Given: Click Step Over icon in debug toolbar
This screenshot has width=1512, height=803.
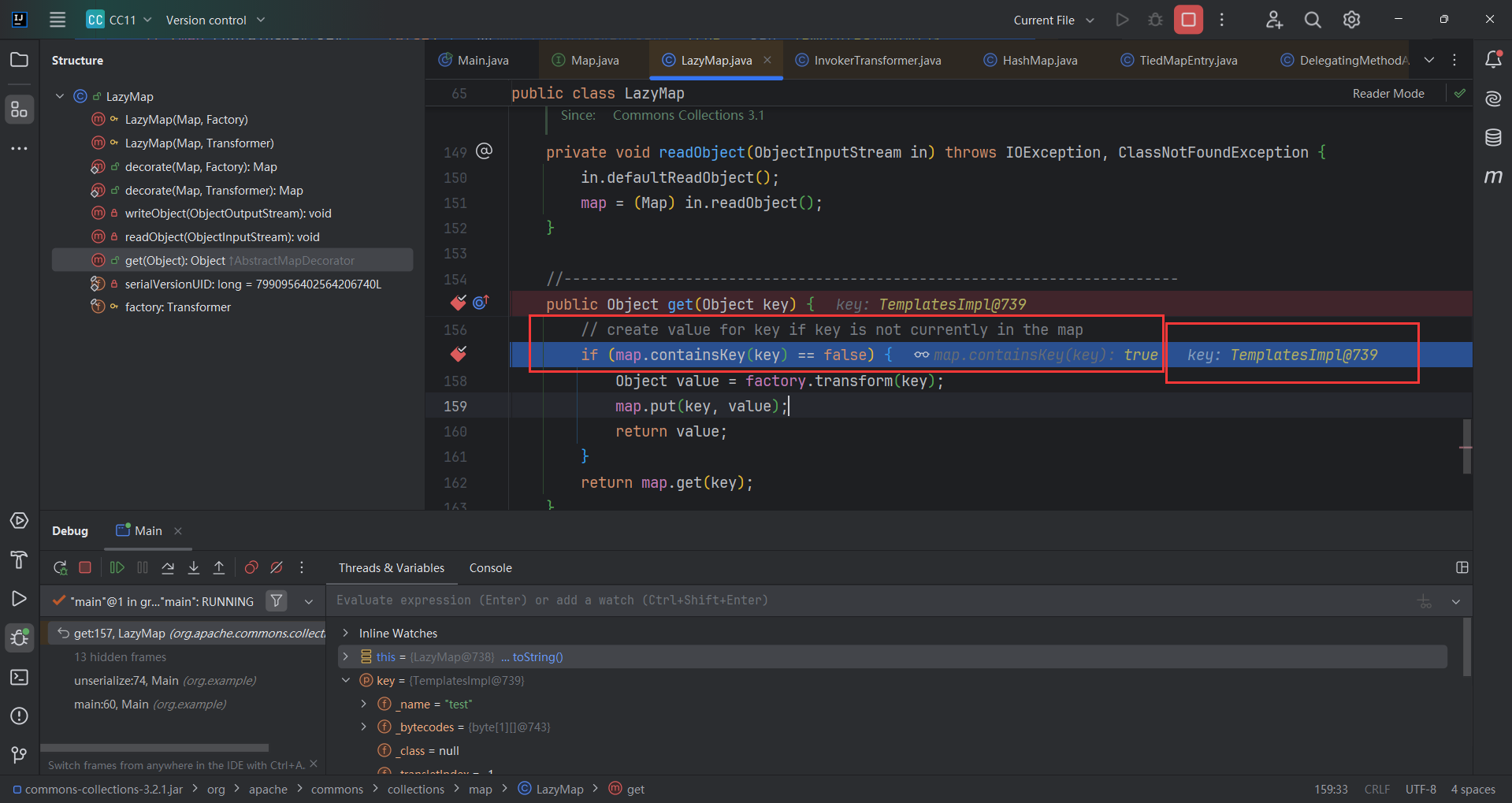Looking at the screenshot, I should click(x=168, y=567).
